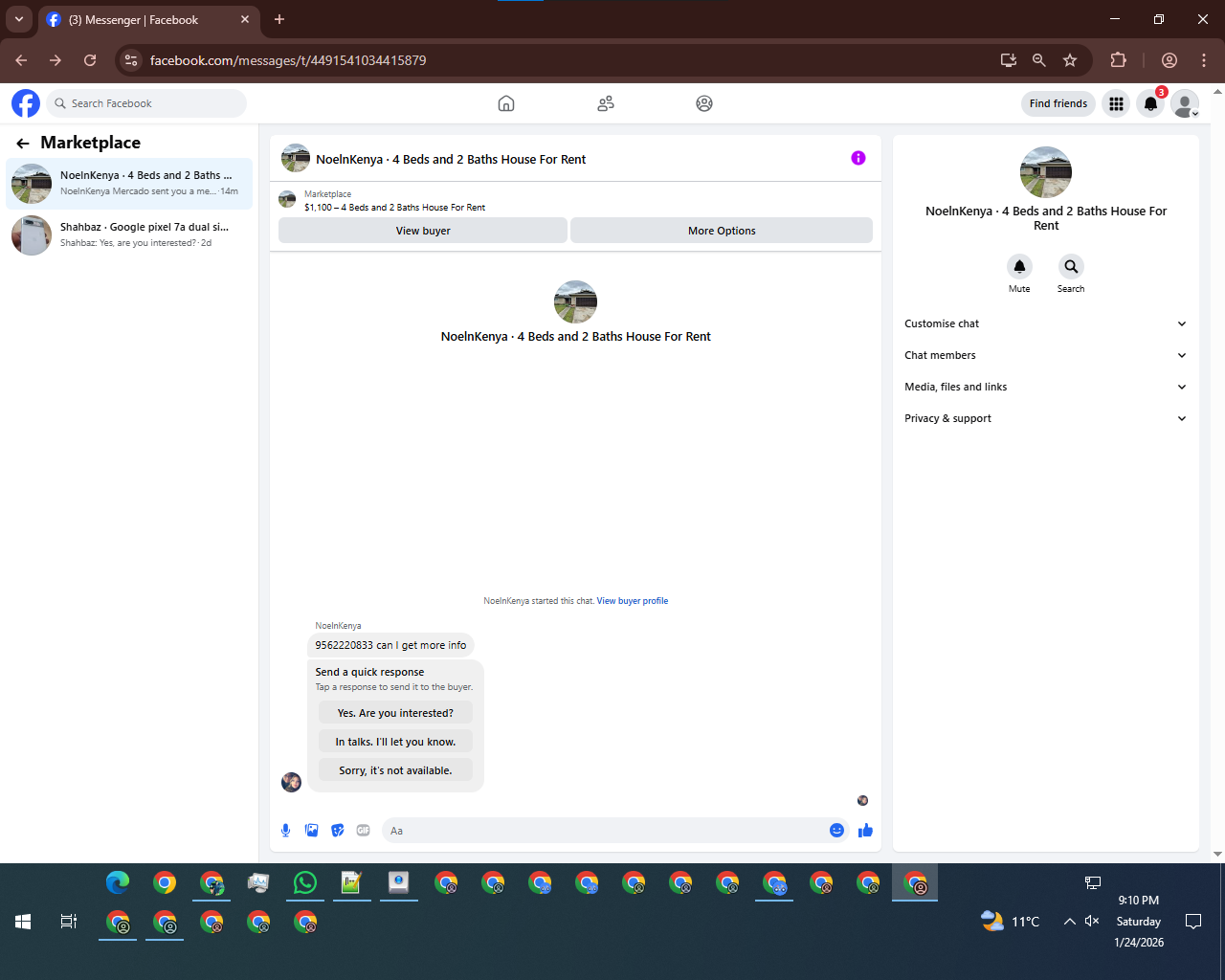The width and height of the screenshot is (1225, 980).
Task: Open the browser extensions puzzle icon
Action: click(1118, 60)
